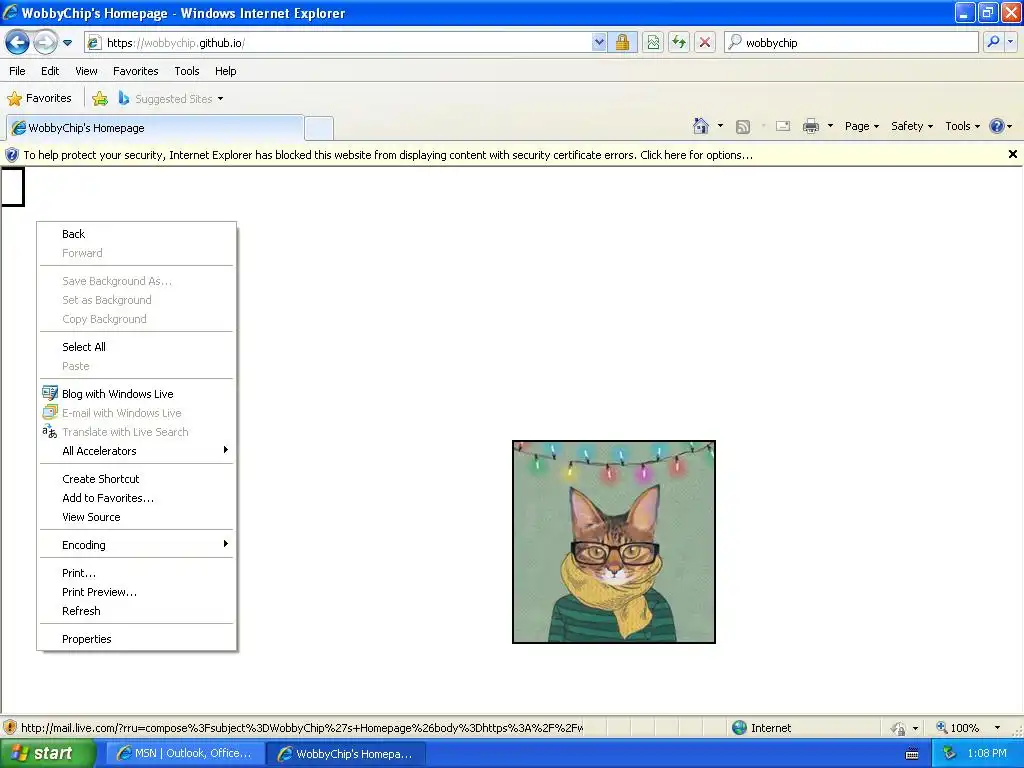The image size is (1024, 768).
Task: Choose Add to Favorites in context menu
Action: tap(136, 498)
